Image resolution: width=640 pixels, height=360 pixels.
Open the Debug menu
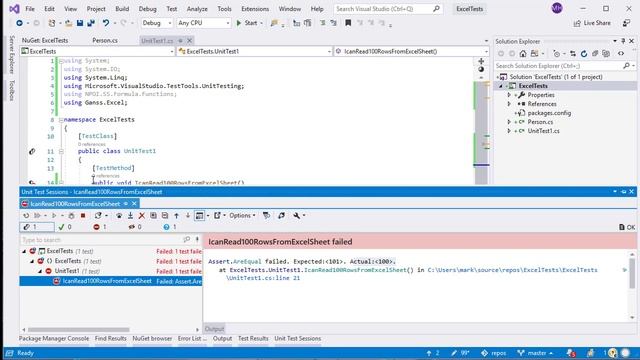coord(147,9)
